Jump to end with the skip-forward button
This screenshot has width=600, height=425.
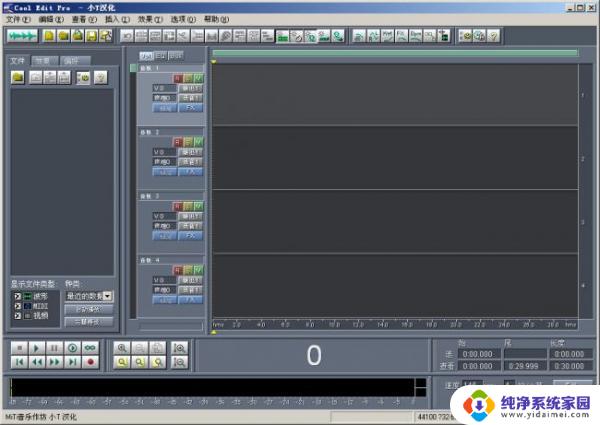click(x=71, y=361)
